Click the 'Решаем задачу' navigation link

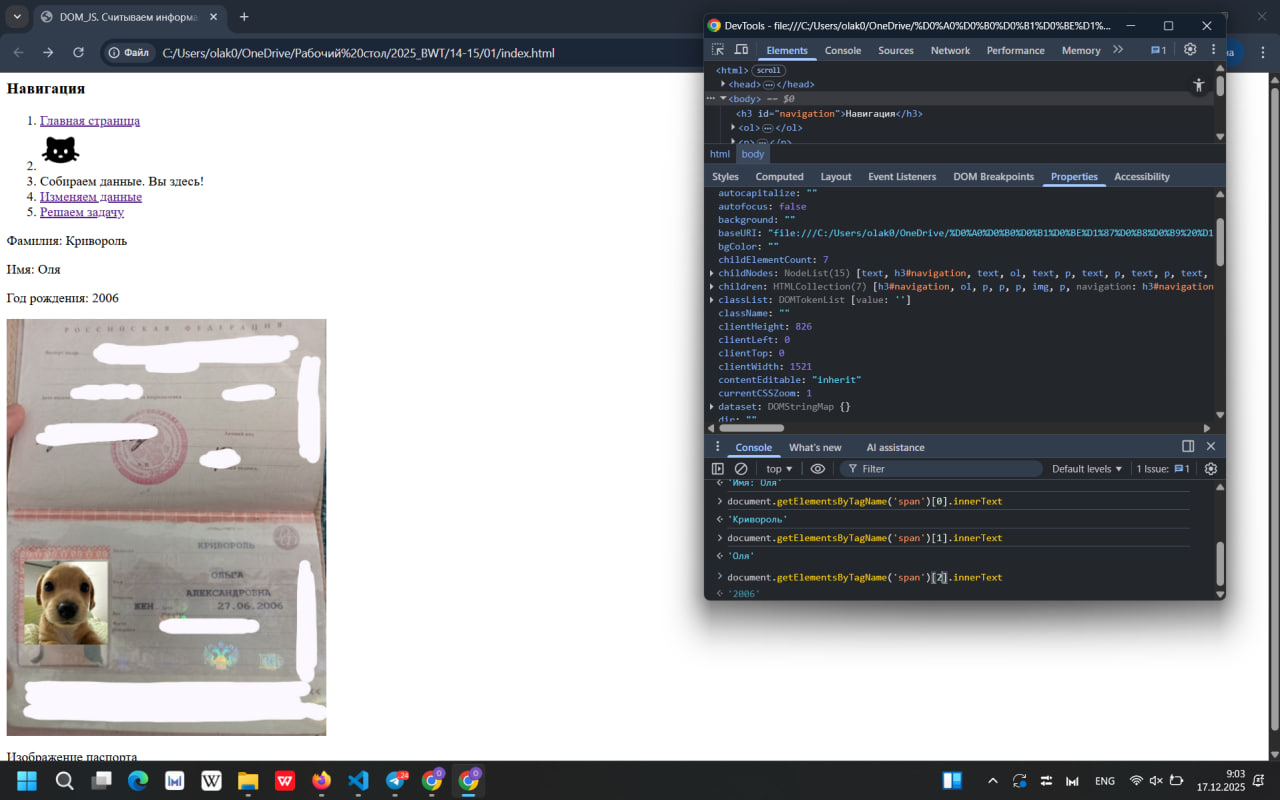click(x=82, y=212)
